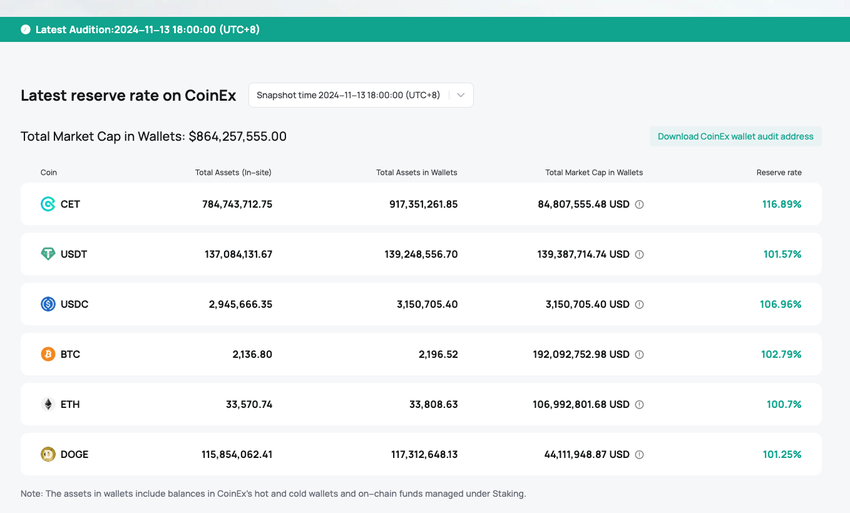Click info icon beside USDT market cap
The width and height of the screenshot is (850, 513).
coord(640,254)
